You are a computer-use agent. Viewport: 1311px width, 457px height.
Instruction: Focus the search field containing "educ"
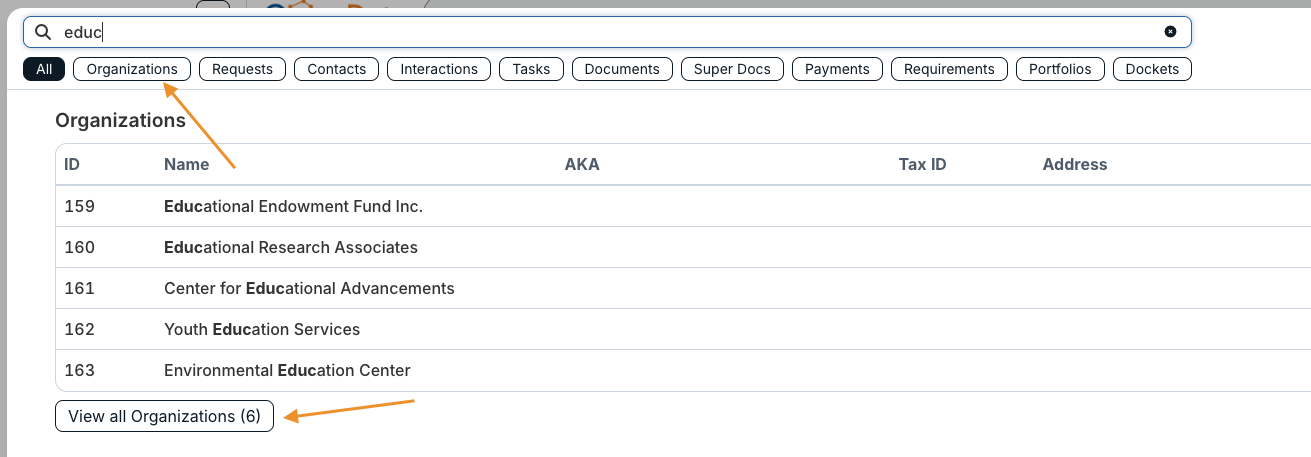pyautogui.click(x=607, y=32)
